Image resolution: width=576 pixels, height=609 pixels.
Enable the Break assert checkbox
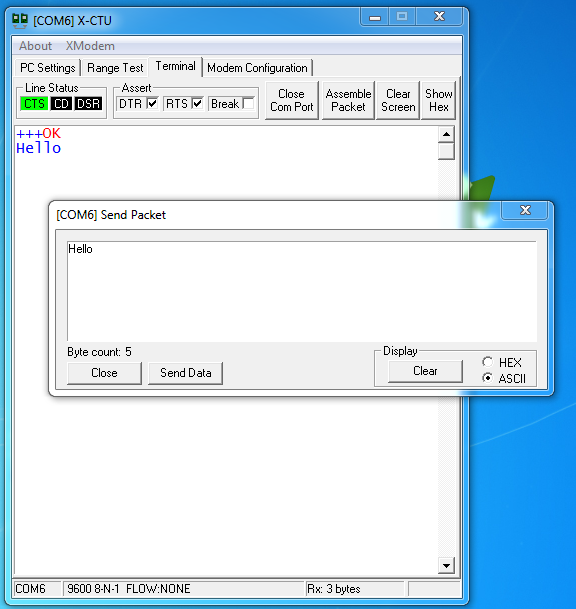pyautogui.click(x=248, y=104)
